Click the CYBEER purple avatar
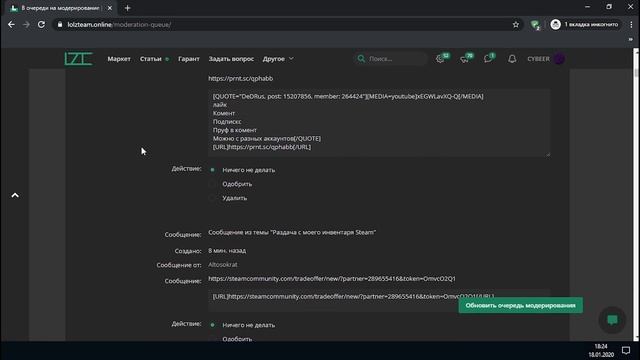 559,59
